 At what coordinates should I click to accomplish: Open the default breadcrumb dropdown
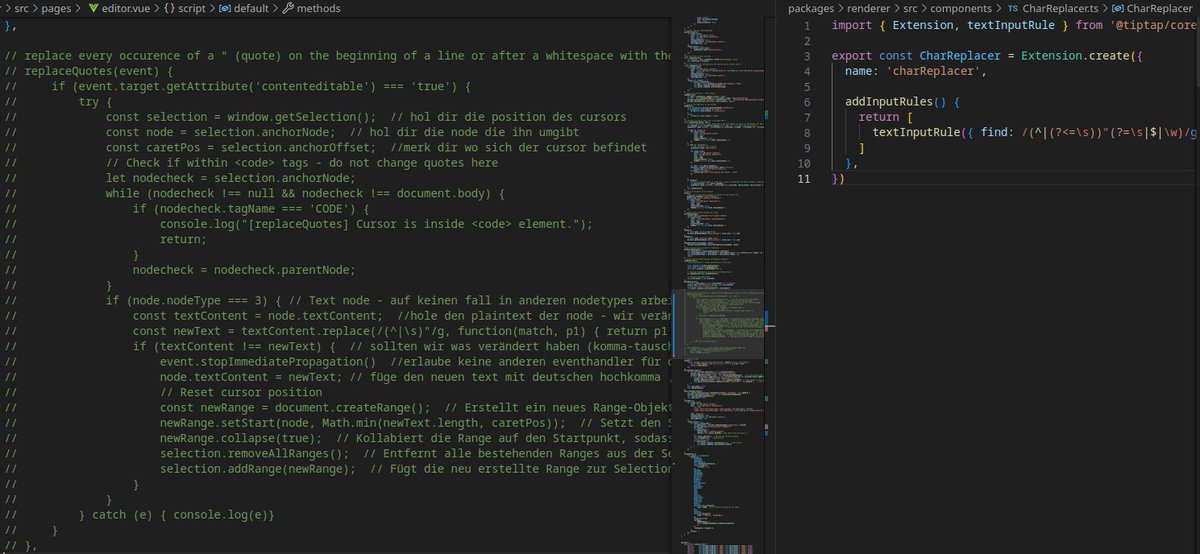pos(252,8)
